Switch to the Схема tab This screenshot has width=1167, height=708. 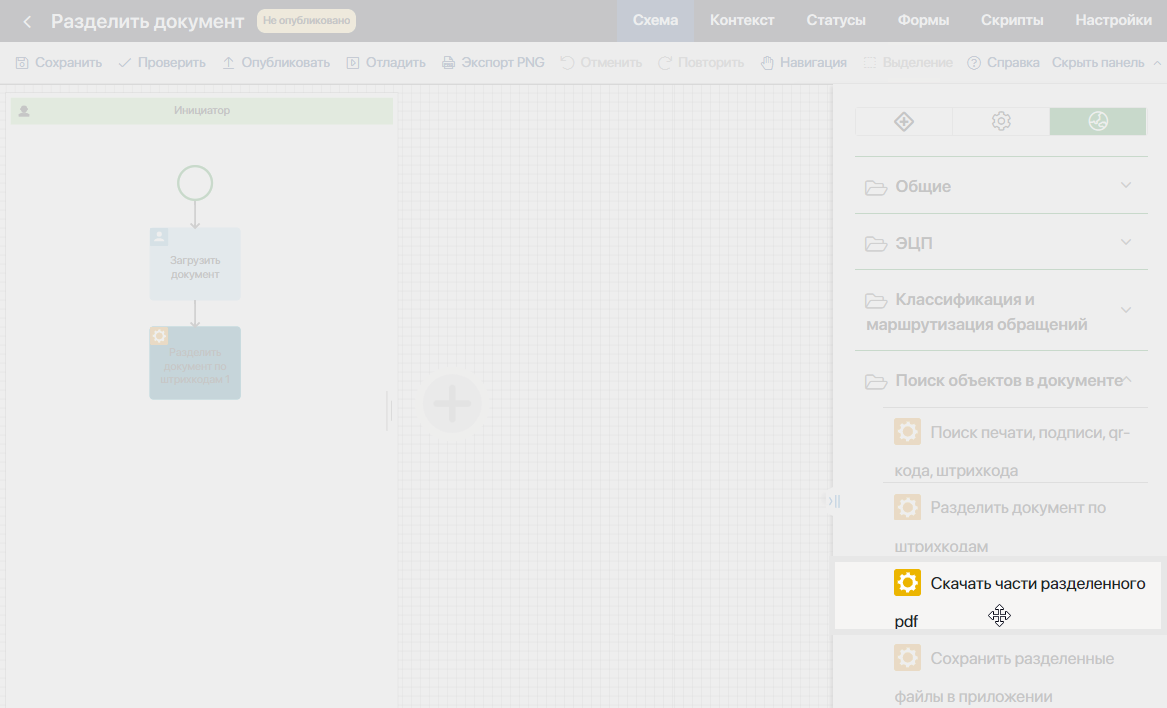coord(656,21)
